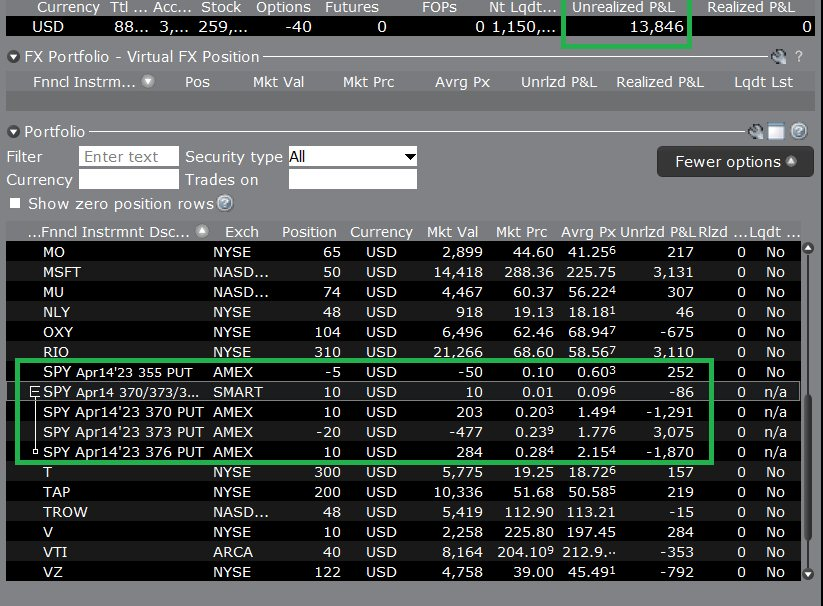823x606 pixels.
Task: Click the Realized P&L header in currency summary
Action: pos(751,7)
